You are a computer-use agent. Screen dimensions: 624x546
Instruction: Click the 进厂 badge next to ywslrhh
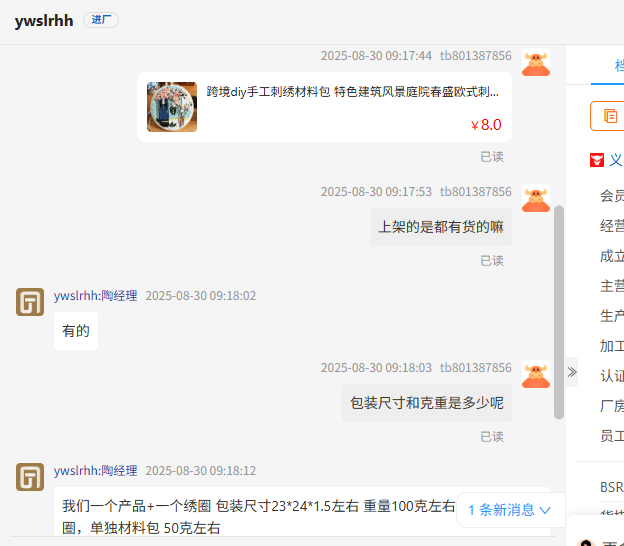pyautogui.click(x=101, y=20)
